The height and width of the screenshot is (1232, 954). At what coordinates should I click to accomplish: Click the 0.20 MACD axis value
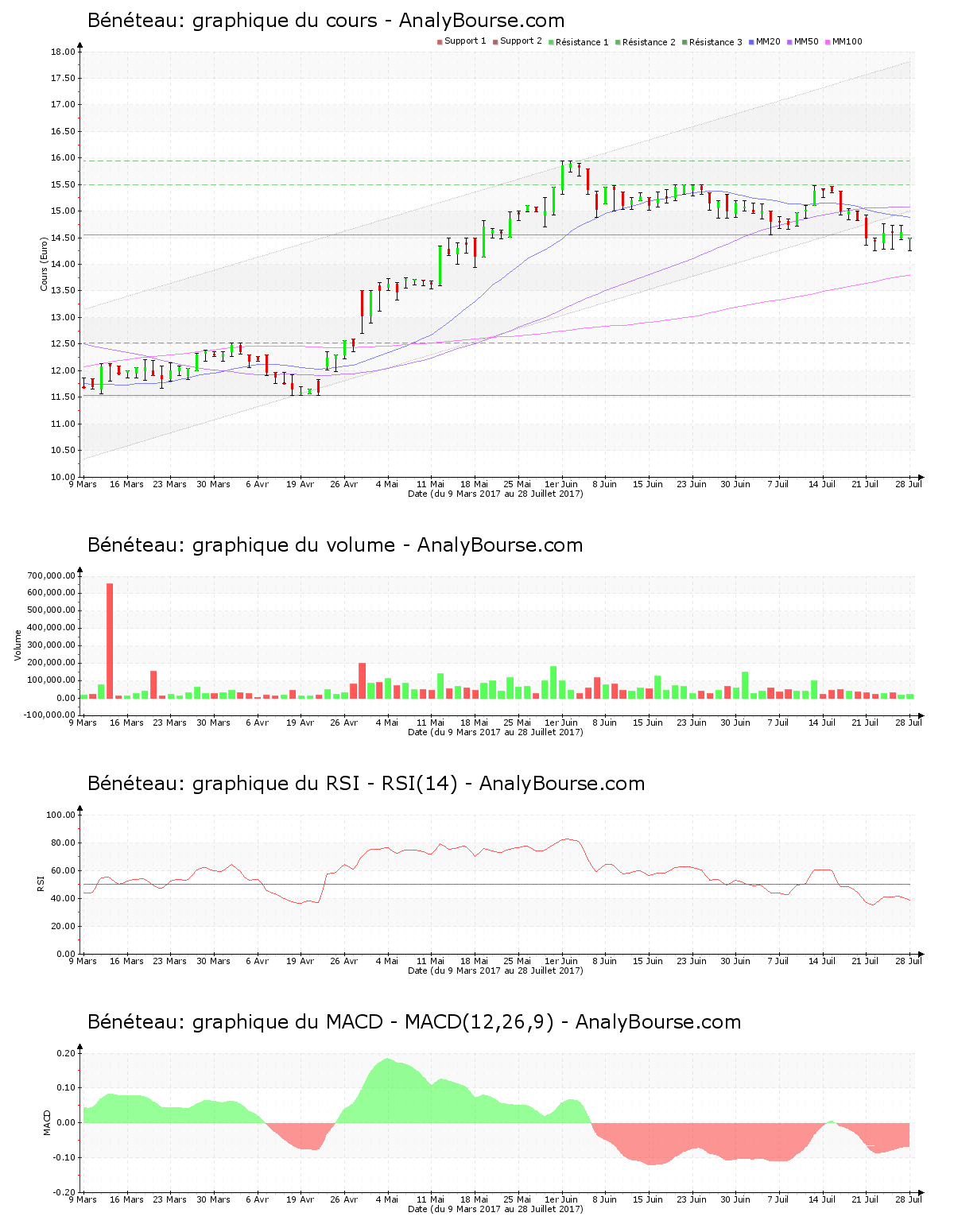tap(65, 1053)
